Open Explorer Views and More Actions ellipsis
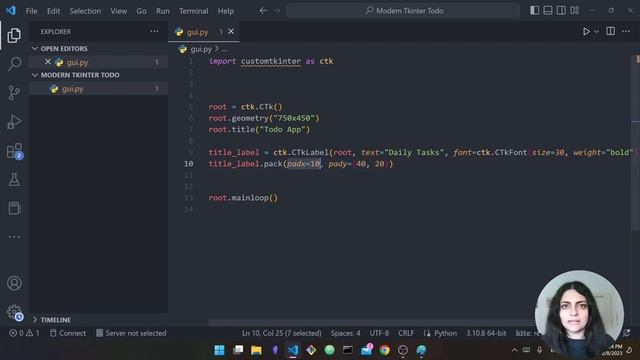640x360 pixels. 154,31
